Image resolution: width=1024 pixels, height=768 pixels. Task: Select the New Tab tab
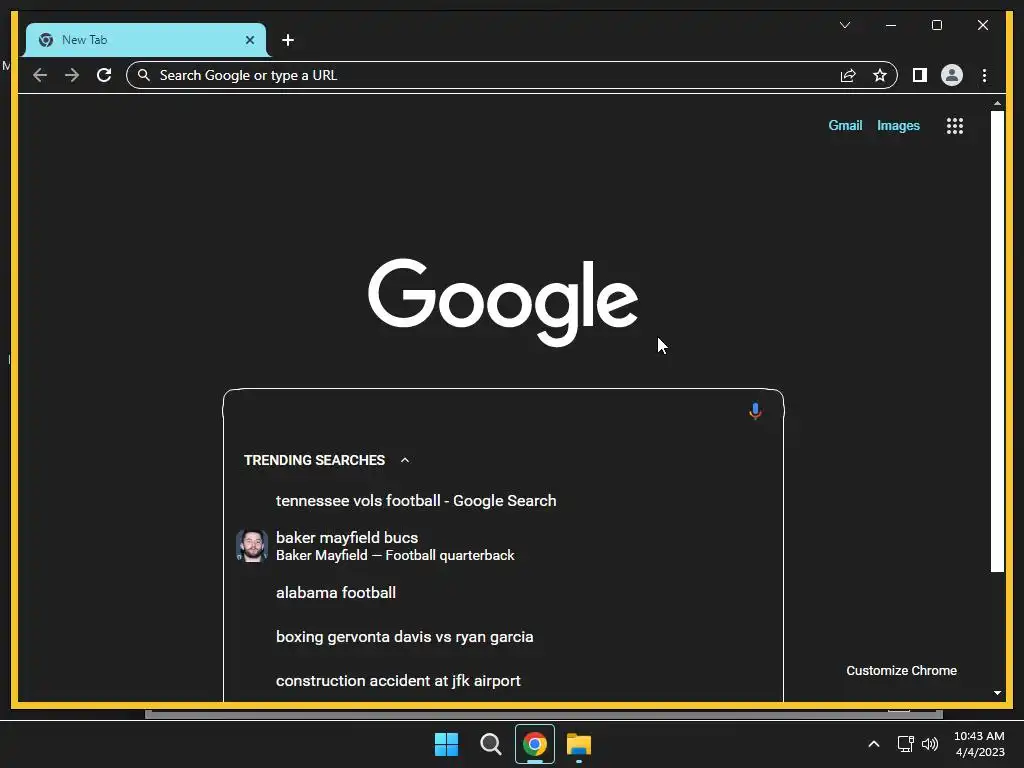[x=146, y=40]
